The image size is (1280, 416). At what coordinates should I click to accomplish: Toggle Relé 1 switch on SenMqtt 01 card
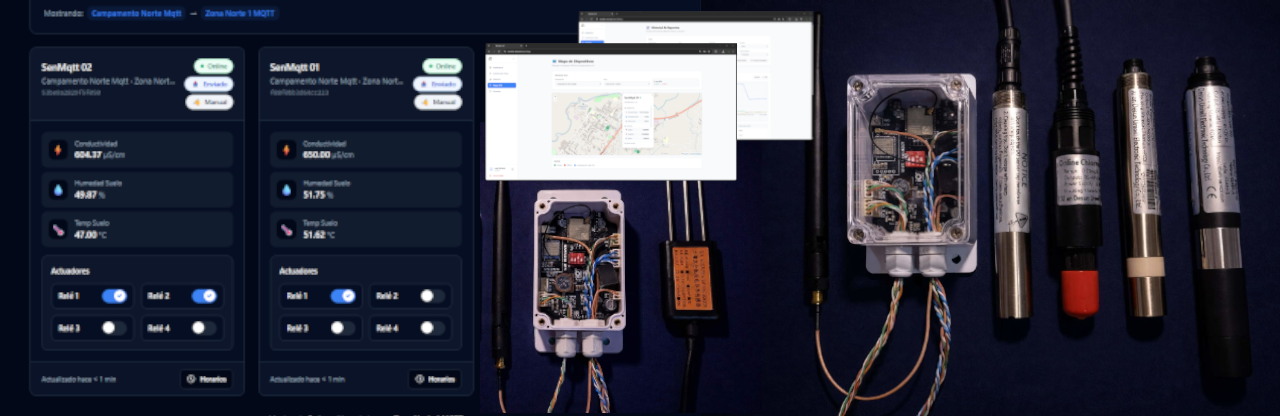343,296
